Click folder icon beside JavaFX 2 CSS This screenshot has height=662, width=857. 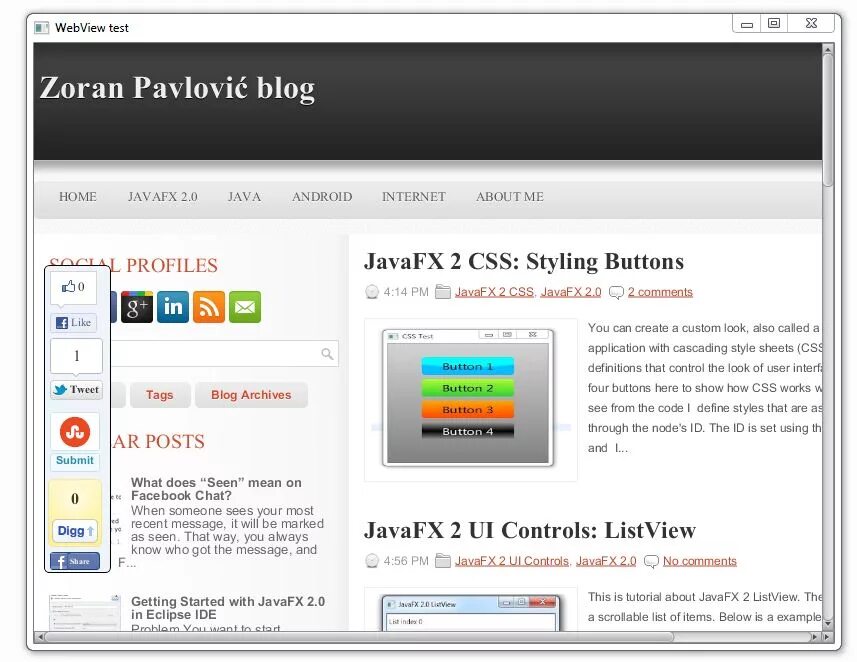[x=443, y=292]
